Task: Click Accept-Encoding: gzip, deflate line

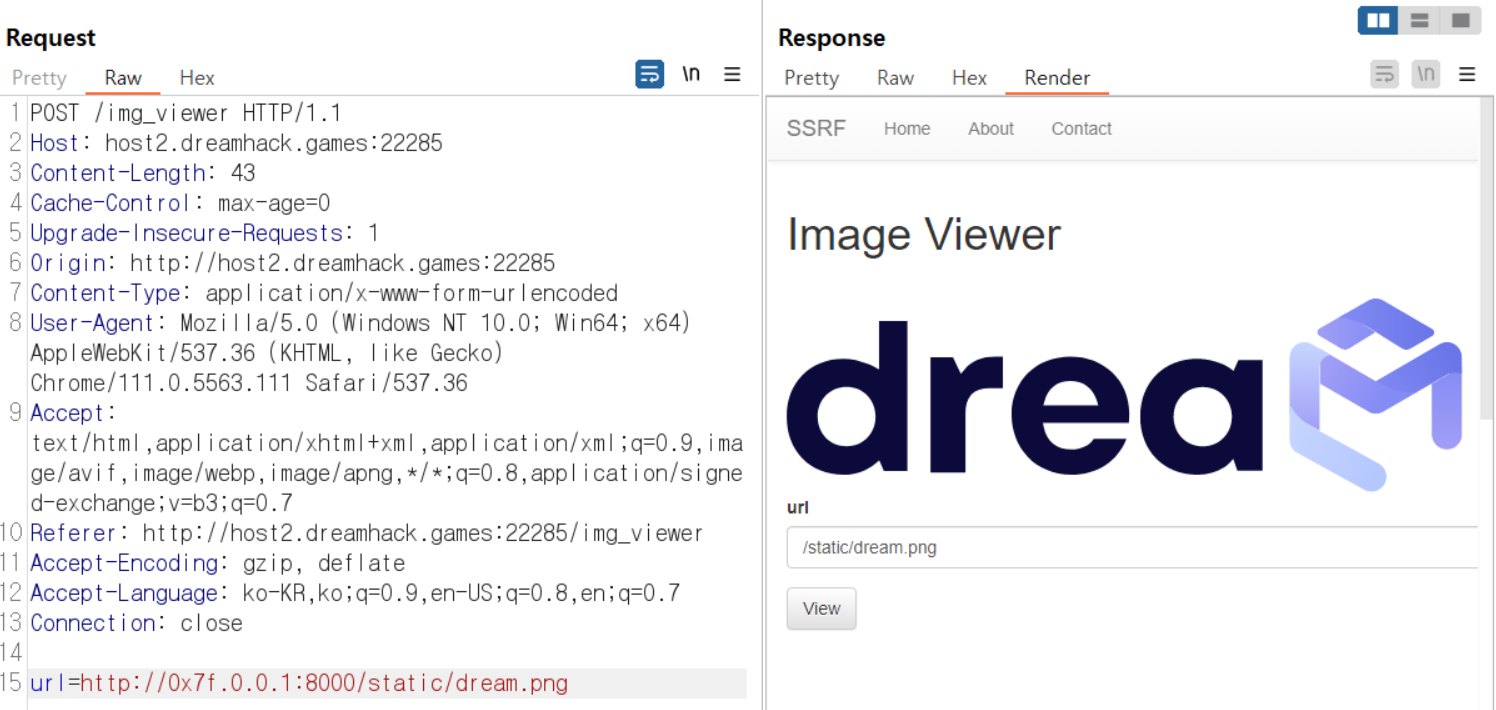Action: (217, 562)
